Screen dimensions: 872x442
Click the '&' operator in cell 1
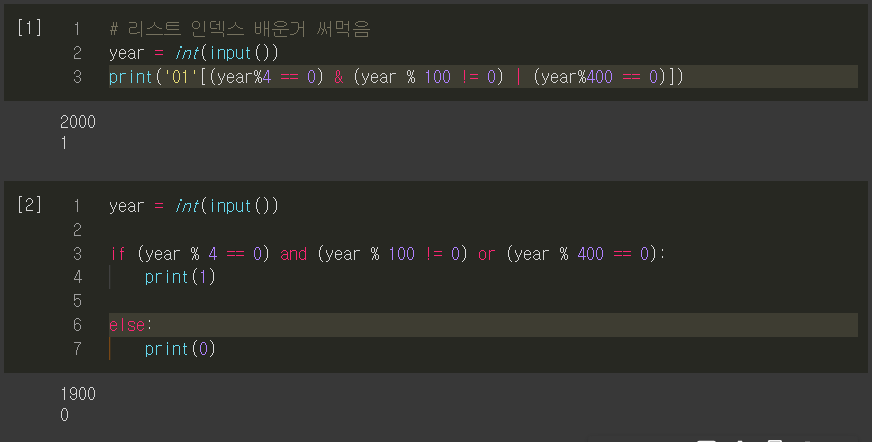[x=339, y=77]
